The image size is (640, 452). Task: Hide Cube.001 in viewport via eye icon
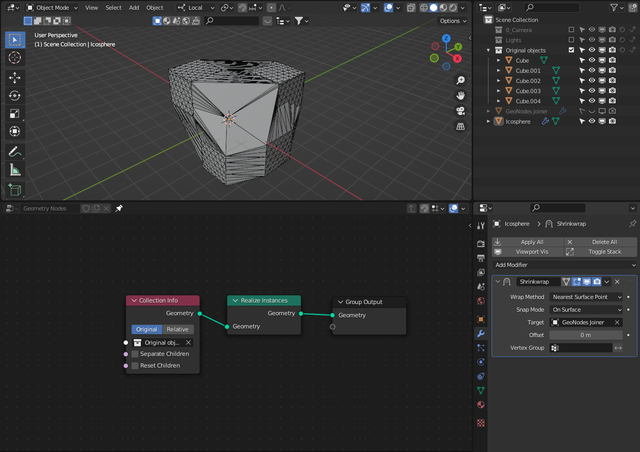point(592,70)
